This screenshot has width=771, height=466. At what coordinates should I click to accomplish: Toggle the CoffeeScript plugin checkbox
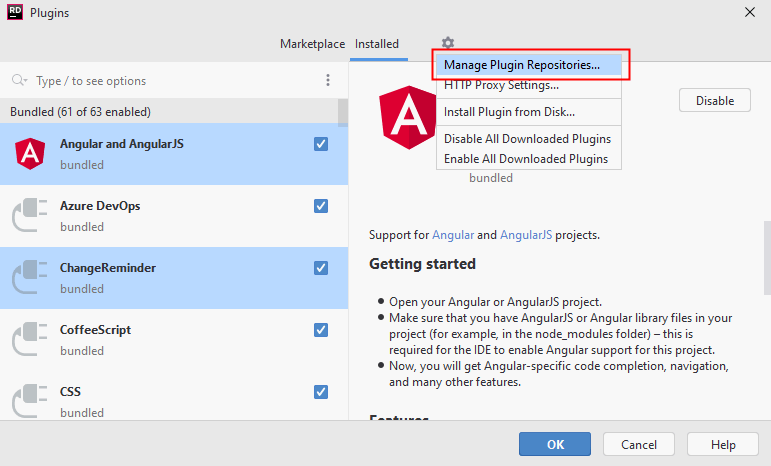321,330
